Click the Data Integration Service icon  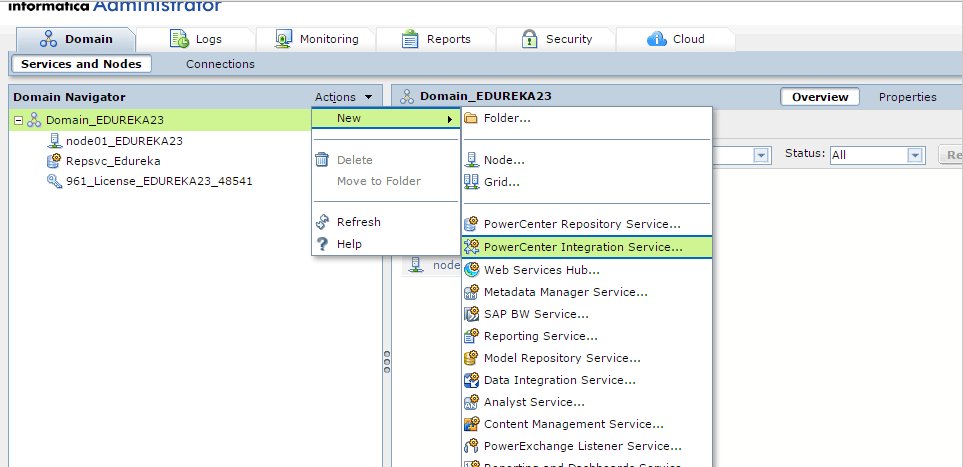coord(471,380)
